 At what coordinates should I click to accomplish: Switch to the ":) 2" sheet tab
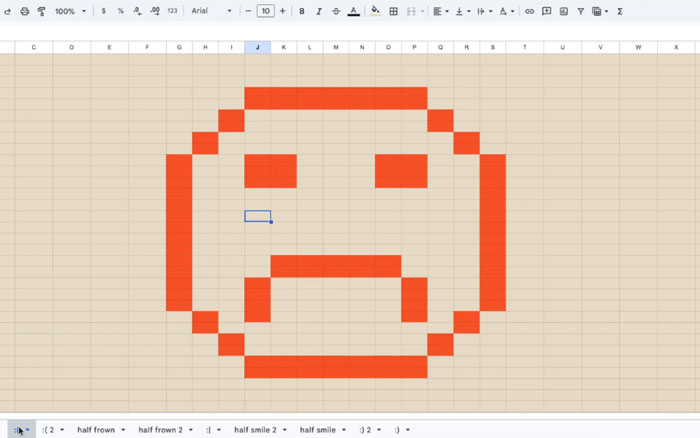click(365, 430)
